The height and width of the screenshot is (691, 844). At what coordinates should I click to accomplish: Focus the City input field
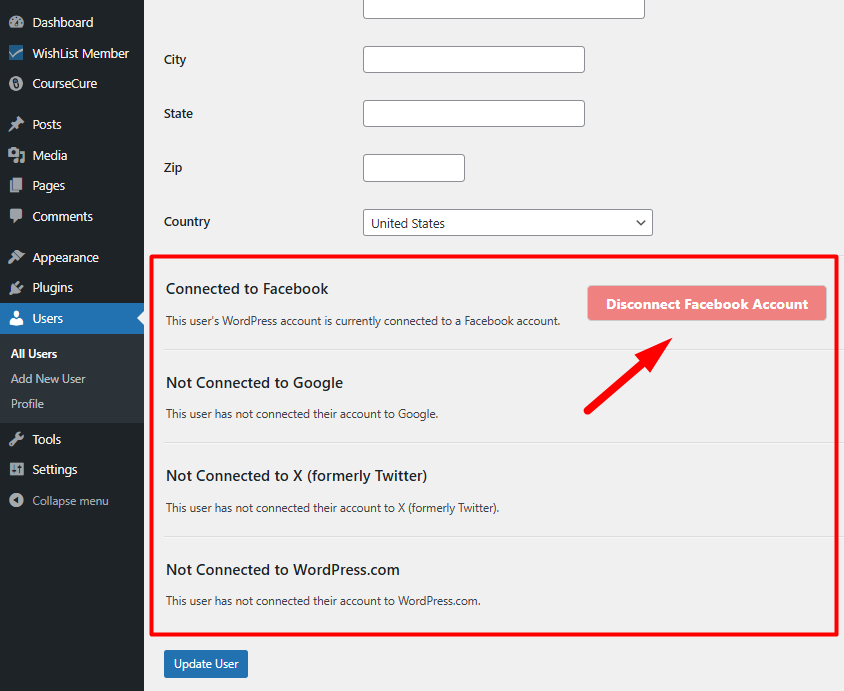click(474, 60)
